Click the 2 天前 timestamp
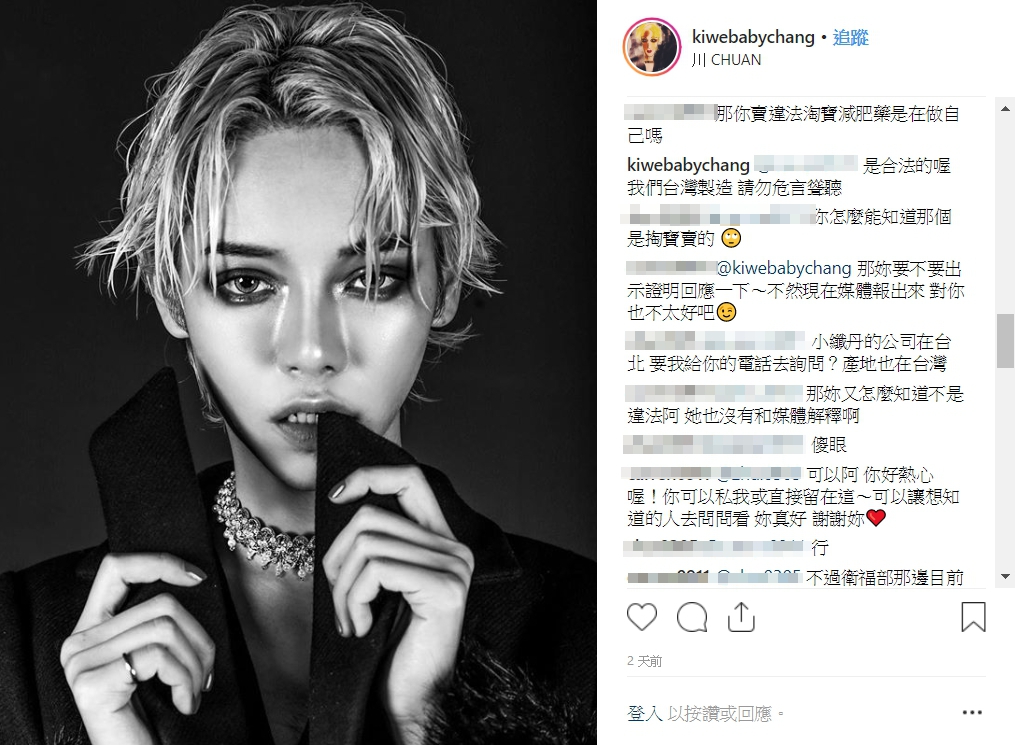Viewport: 1015px width, 745px height. 644,661
